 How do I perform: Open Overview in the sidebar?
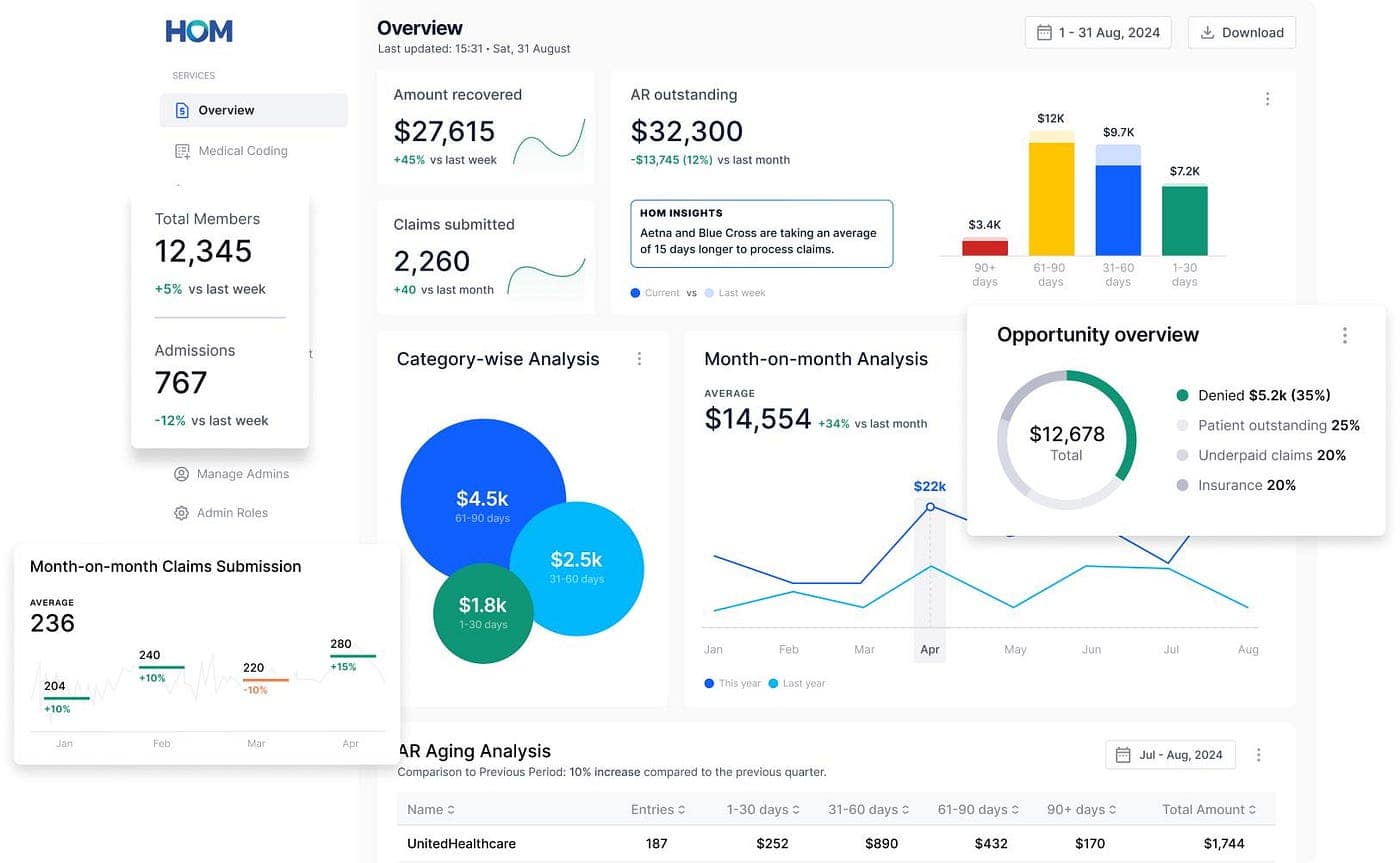(254, 110)
